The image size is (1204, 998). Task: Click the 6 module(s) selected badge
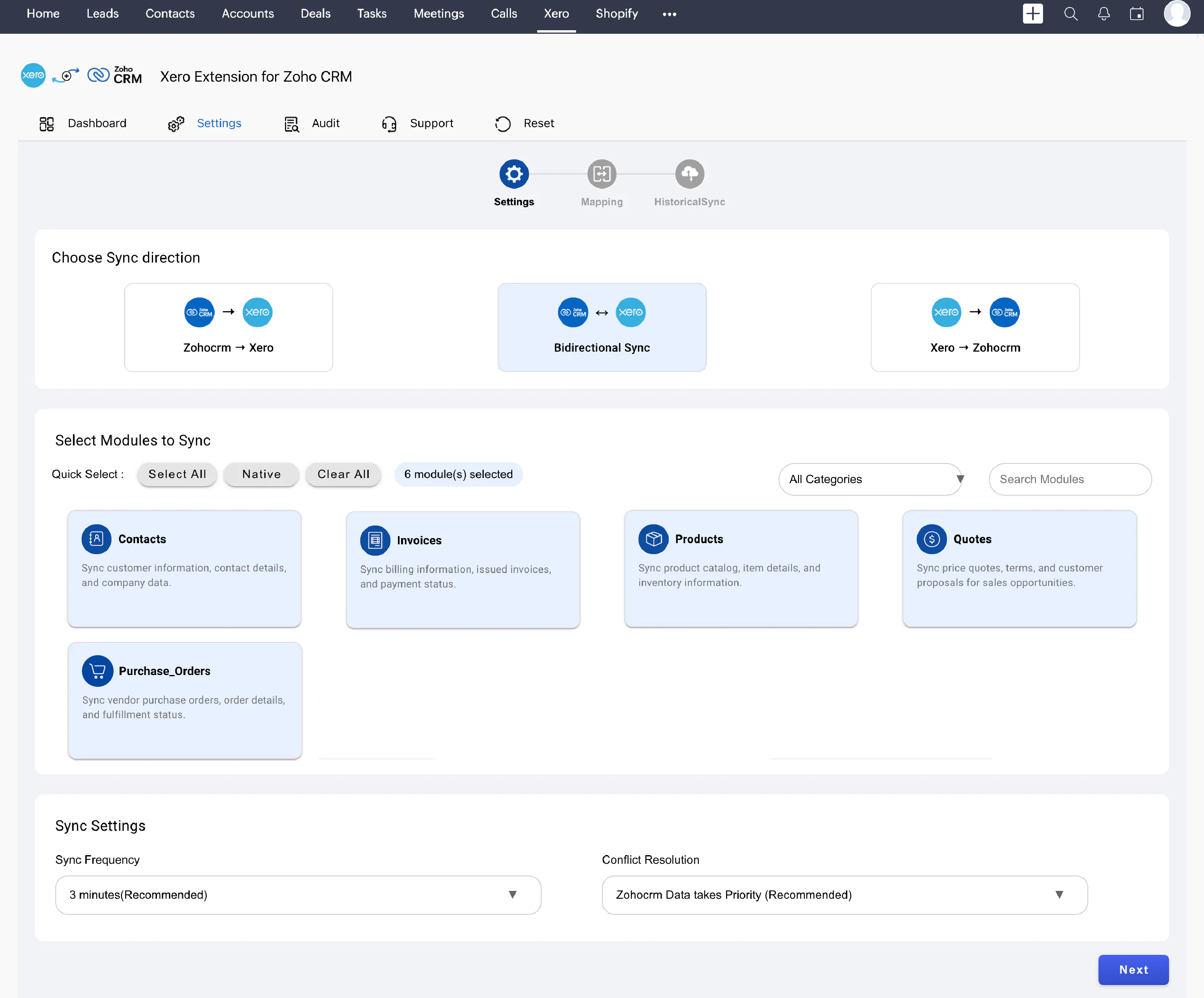click(x=458, y=474)
